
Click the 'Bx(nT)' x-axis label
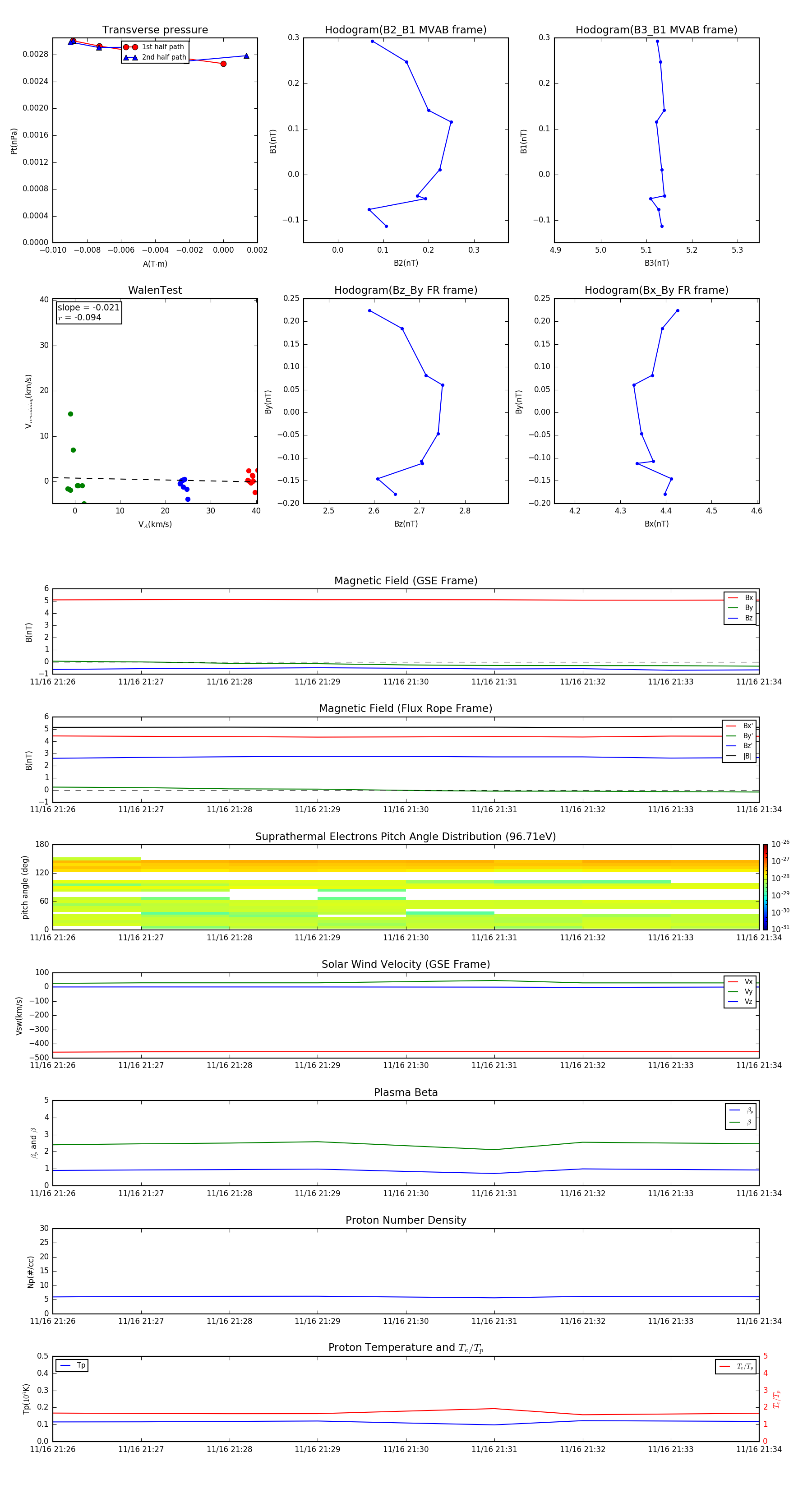[x=656, y=524]
